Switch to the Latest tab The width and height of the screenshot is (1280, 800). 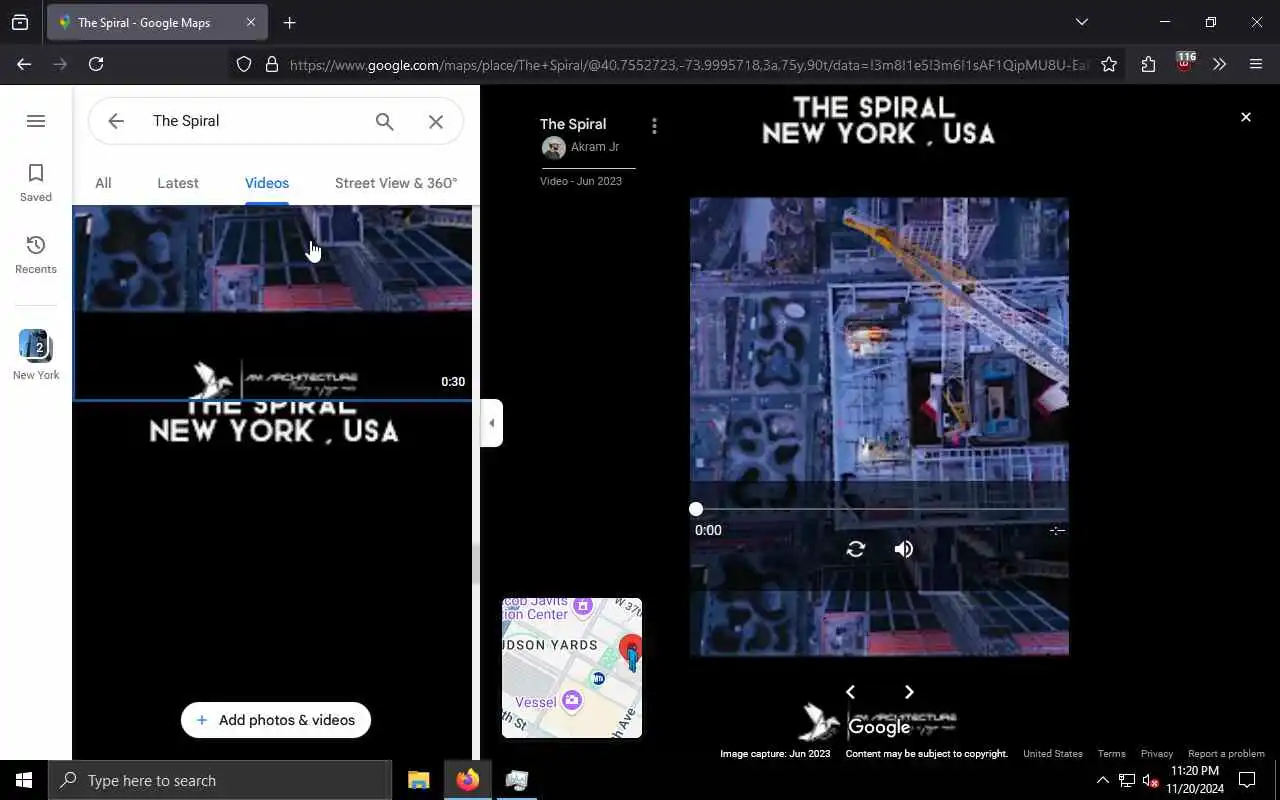tap(178, 183)
